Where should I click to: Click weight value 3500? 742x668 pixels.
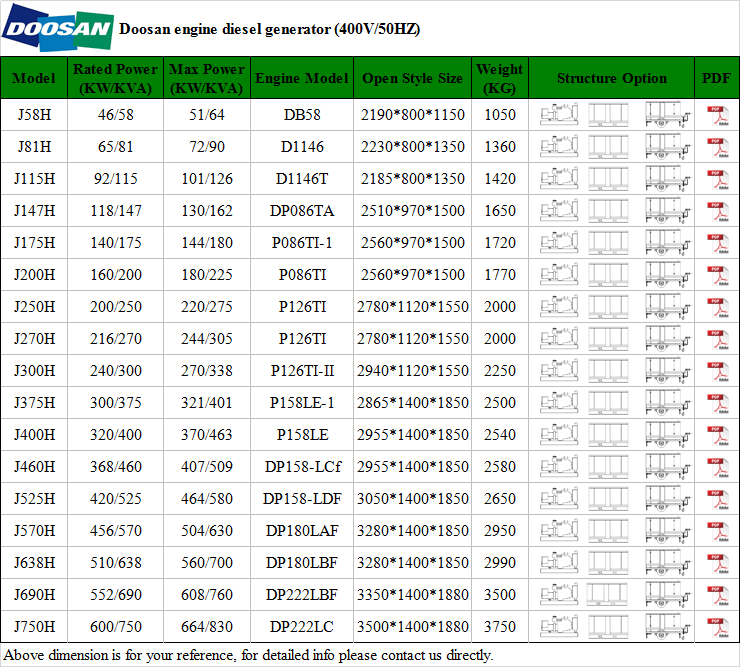[x=500, y=595]
